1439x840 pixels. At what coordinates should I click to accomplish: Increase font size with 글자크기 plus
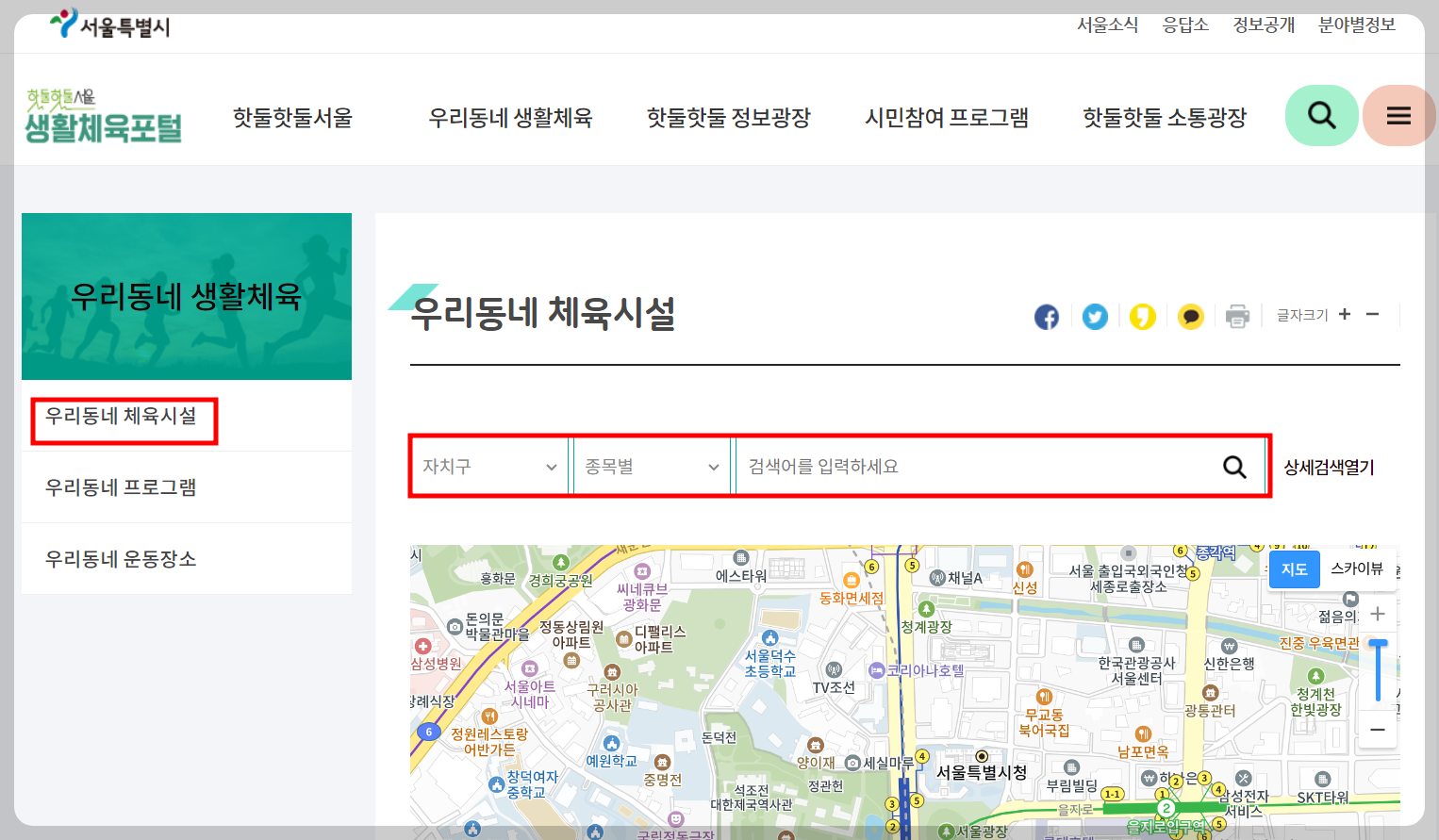(x=1345, y=315)
